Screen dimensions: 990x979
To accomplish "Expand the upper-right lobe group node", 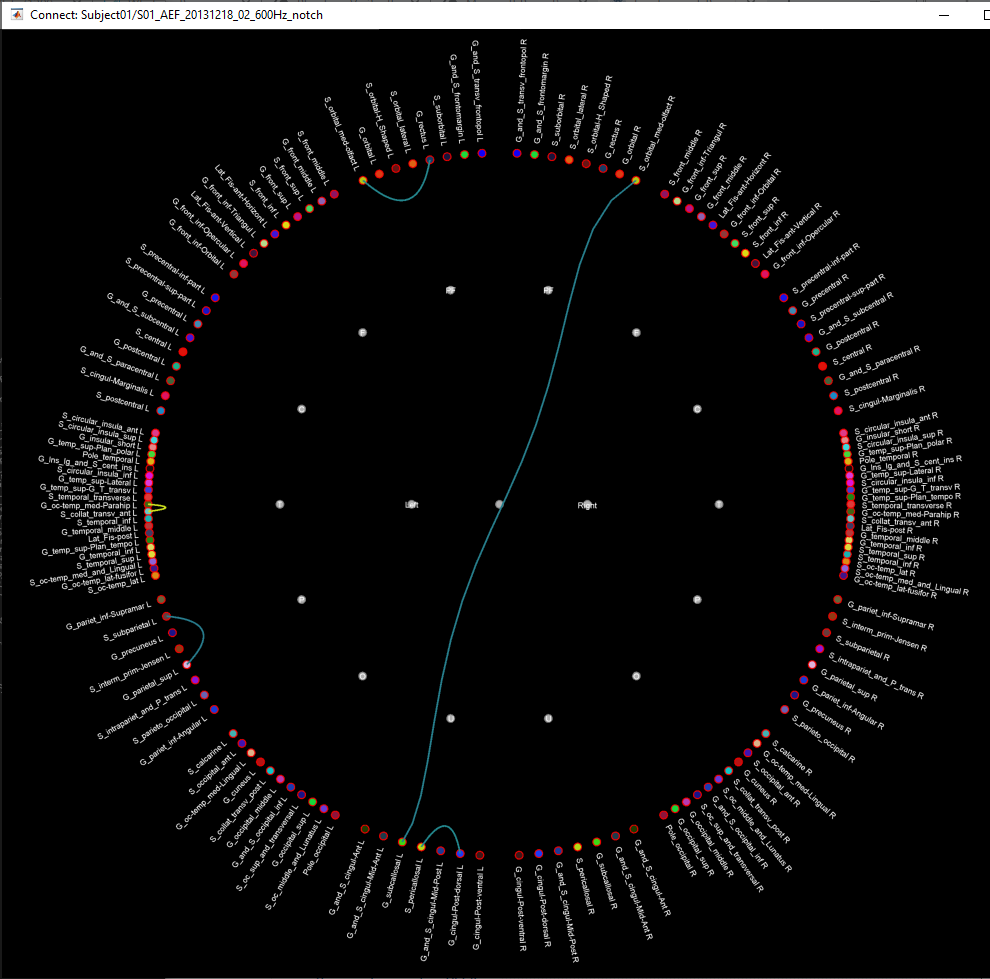I will click(636, 332).
